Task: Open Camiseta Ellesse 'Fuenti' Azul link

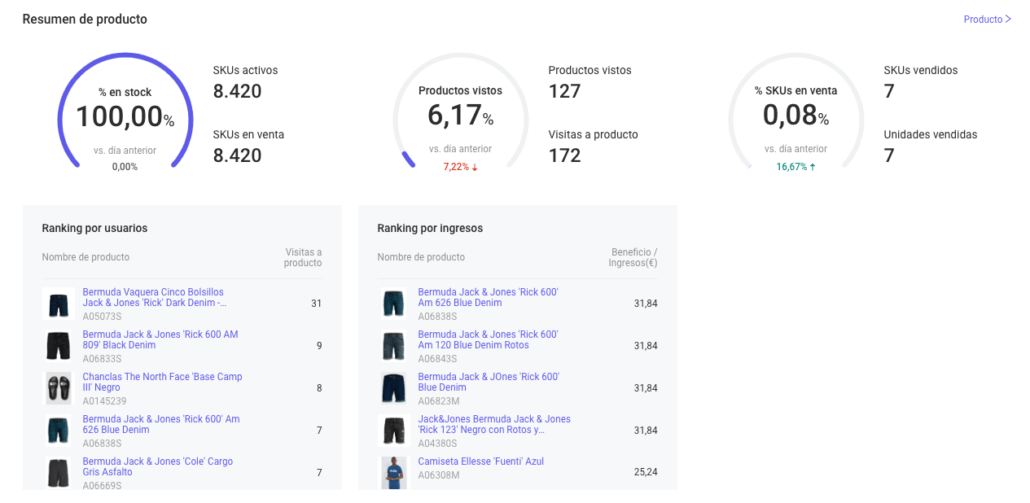Action: 480,461
